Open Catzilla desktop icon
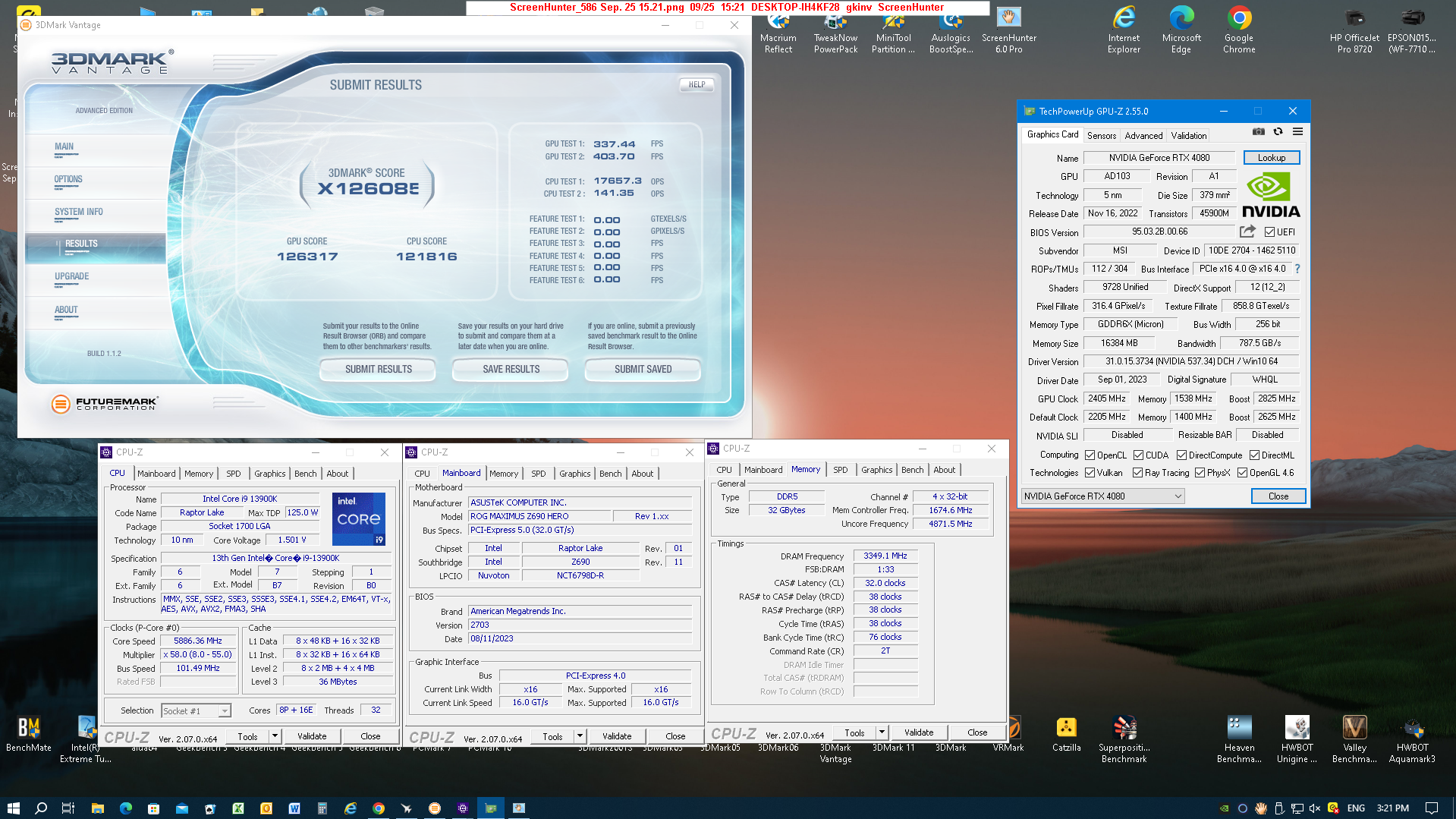The width and height of the screenshot is (1456, 819). click(1066, 735)
